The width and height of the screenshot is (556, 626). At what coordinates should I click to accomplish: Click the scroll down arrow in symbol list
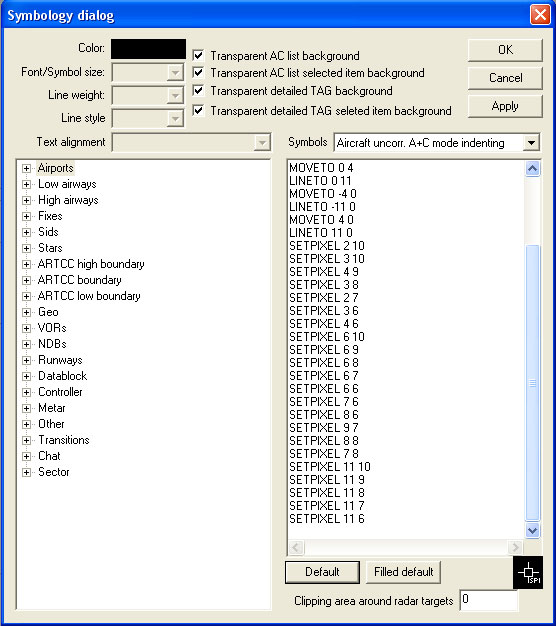coord(532,530)
